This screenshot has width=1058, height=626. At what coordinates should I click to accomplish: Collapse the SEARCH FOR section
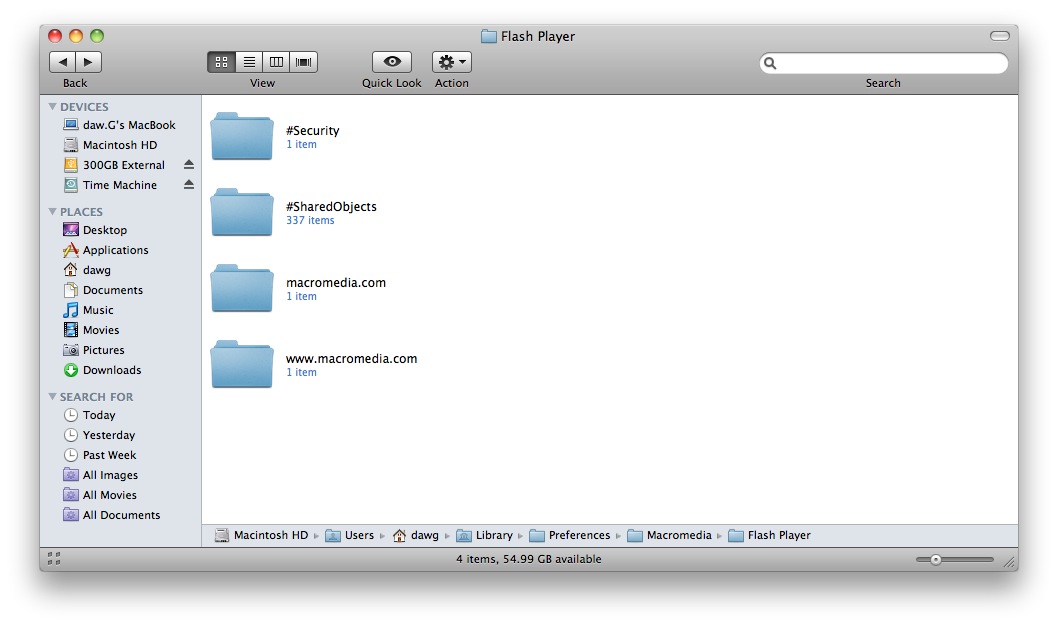coord(53,397)
